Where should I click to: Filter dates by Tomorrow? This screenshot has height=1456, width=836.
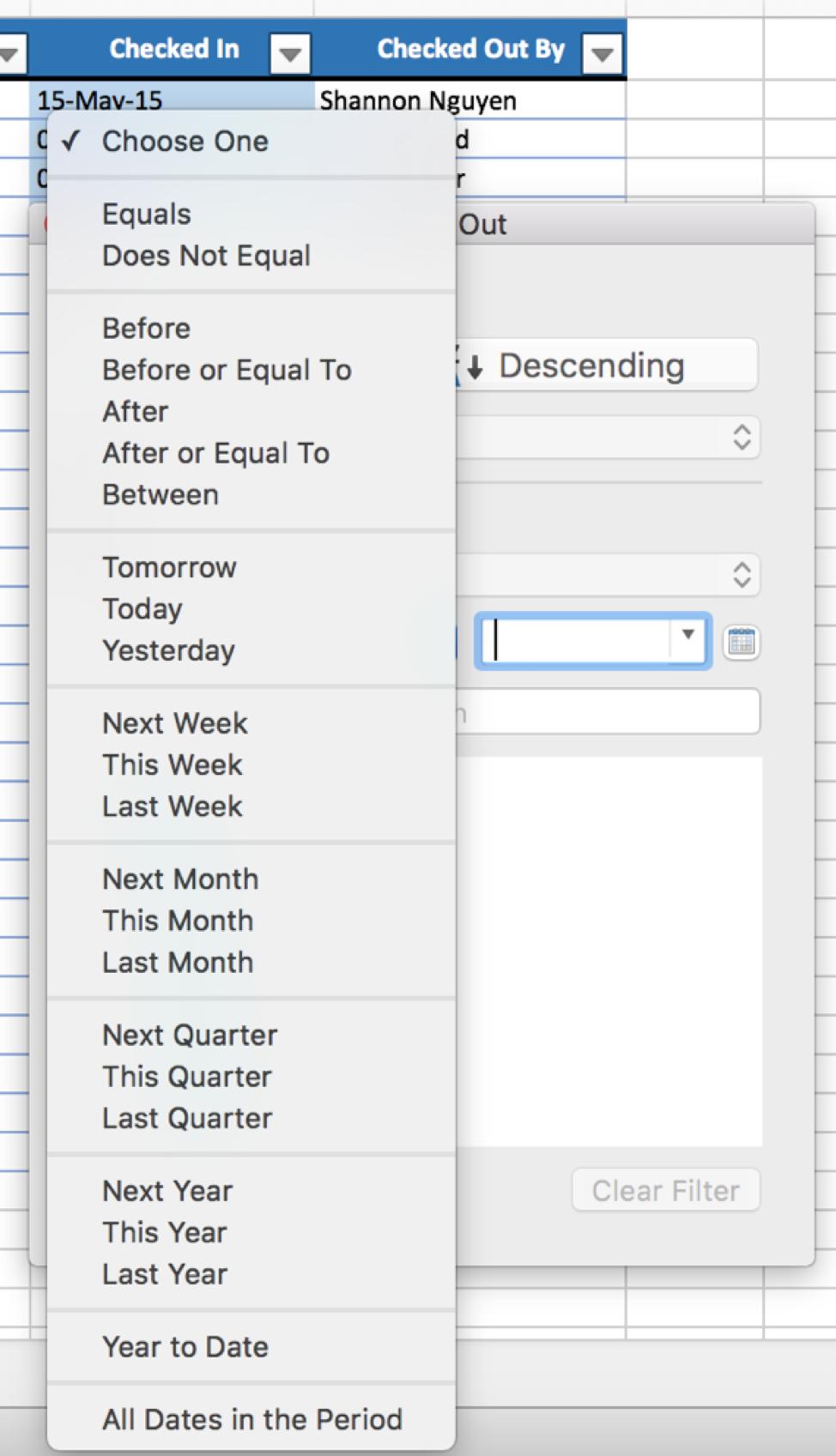pos(169,568)
